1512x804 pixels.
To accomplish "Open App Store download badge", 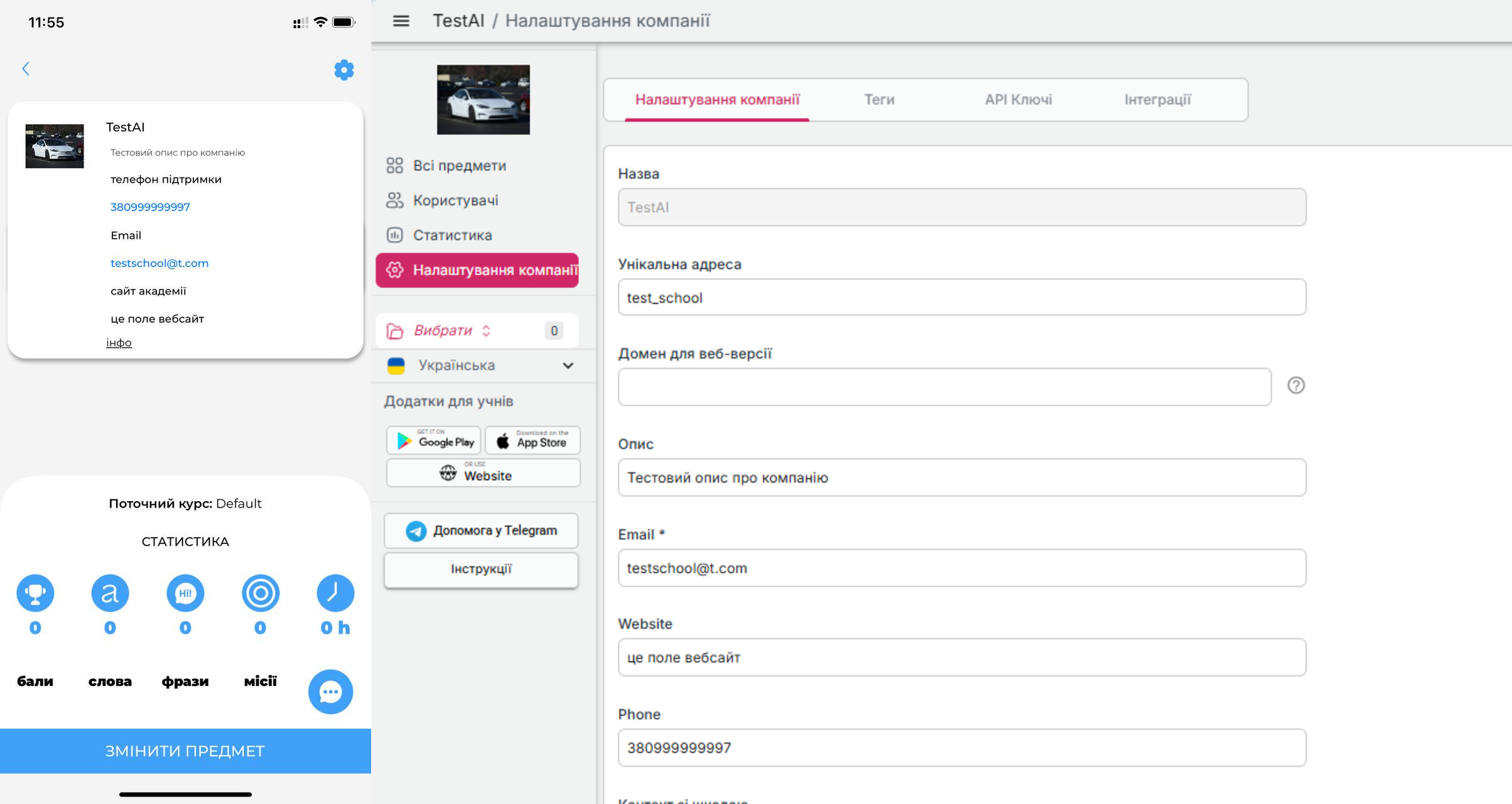I will click(x=532, y=440).
